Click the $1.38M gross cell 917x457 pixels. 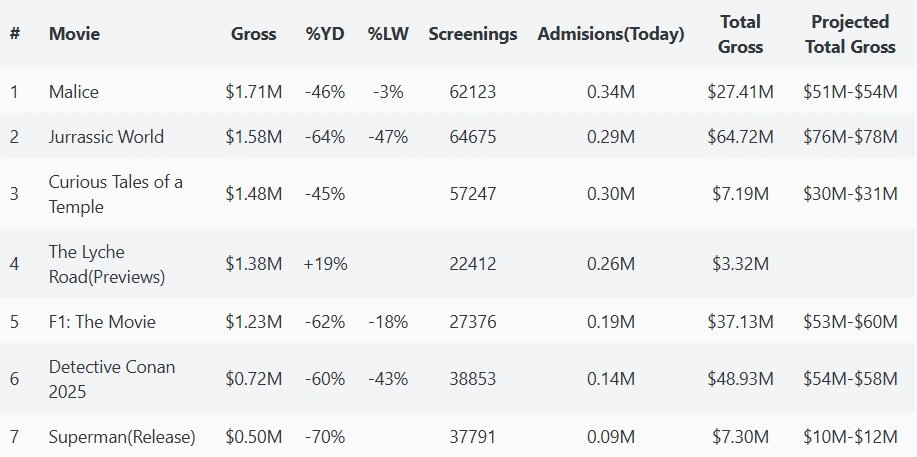click(254, 264)
